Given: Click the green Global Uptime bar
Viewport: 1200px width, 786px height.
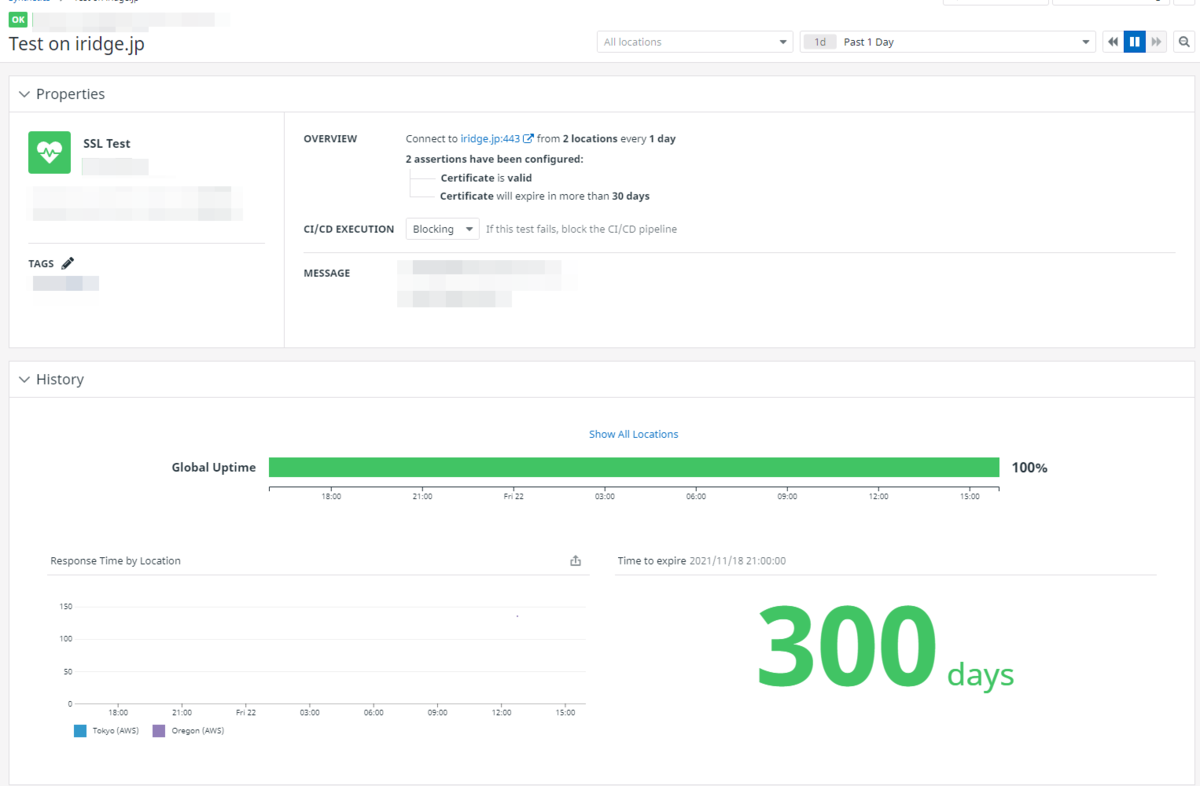Looking at the screenshot, I should point(634,467).
